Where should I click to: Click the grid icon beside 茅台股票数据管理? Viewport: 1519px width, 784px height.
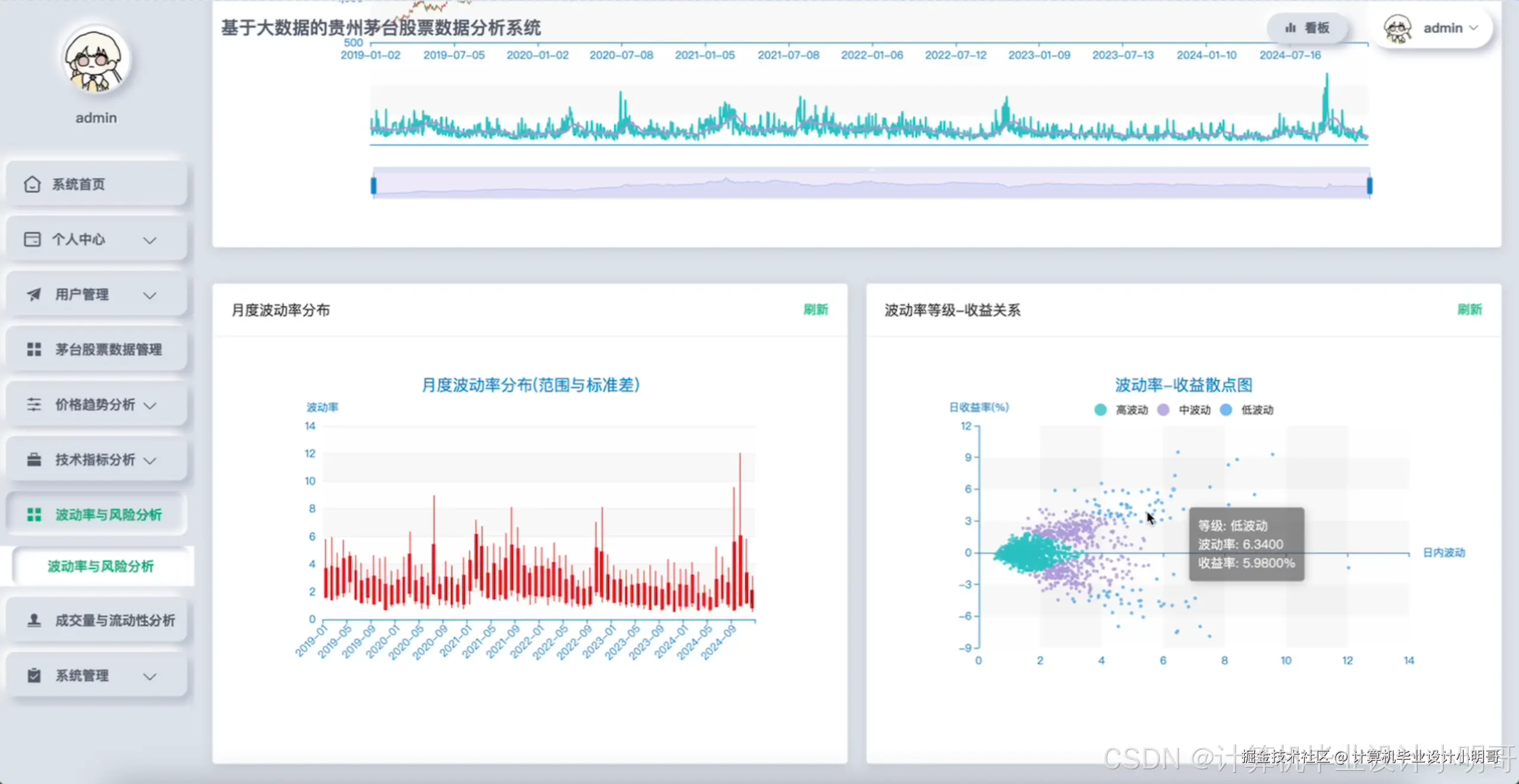point(34,350)
